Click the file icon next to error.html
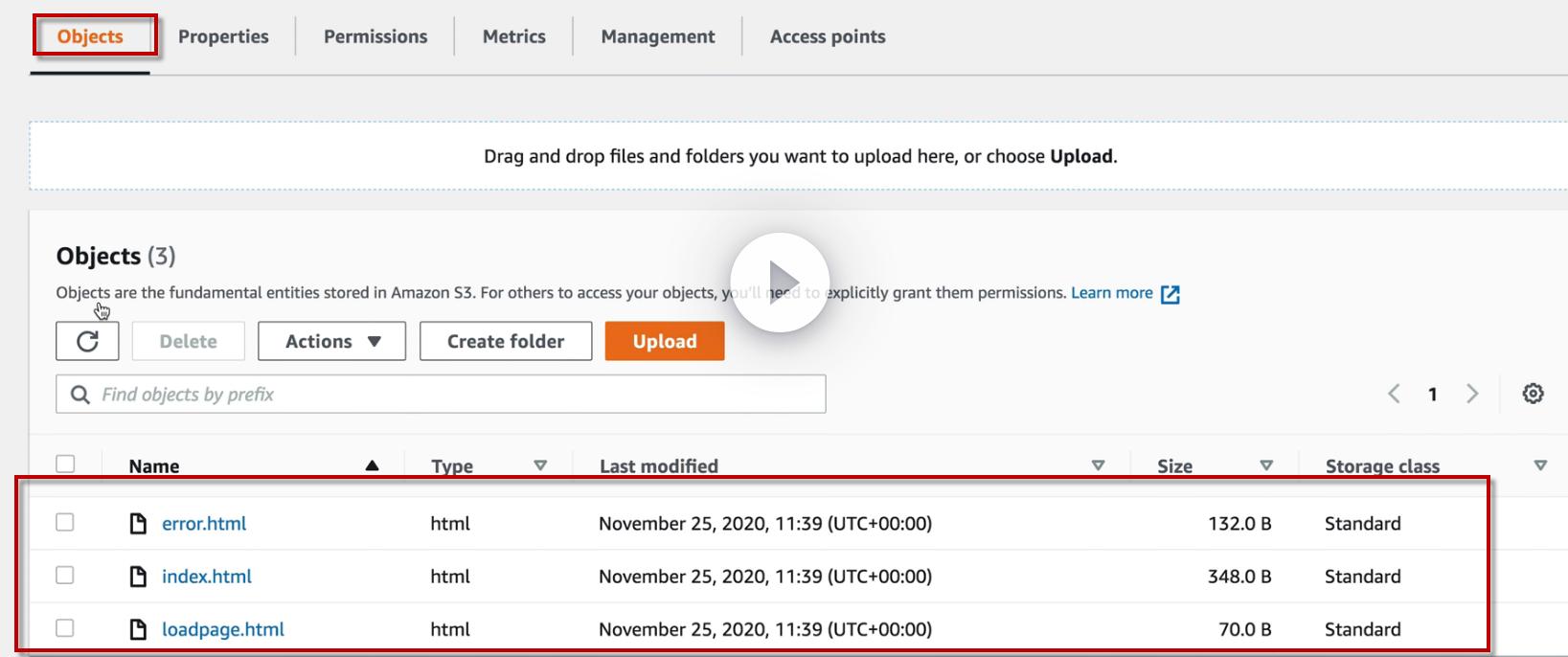Image resolution: width=1568 pixels, height=657 pixels. (x=138, y=523)
